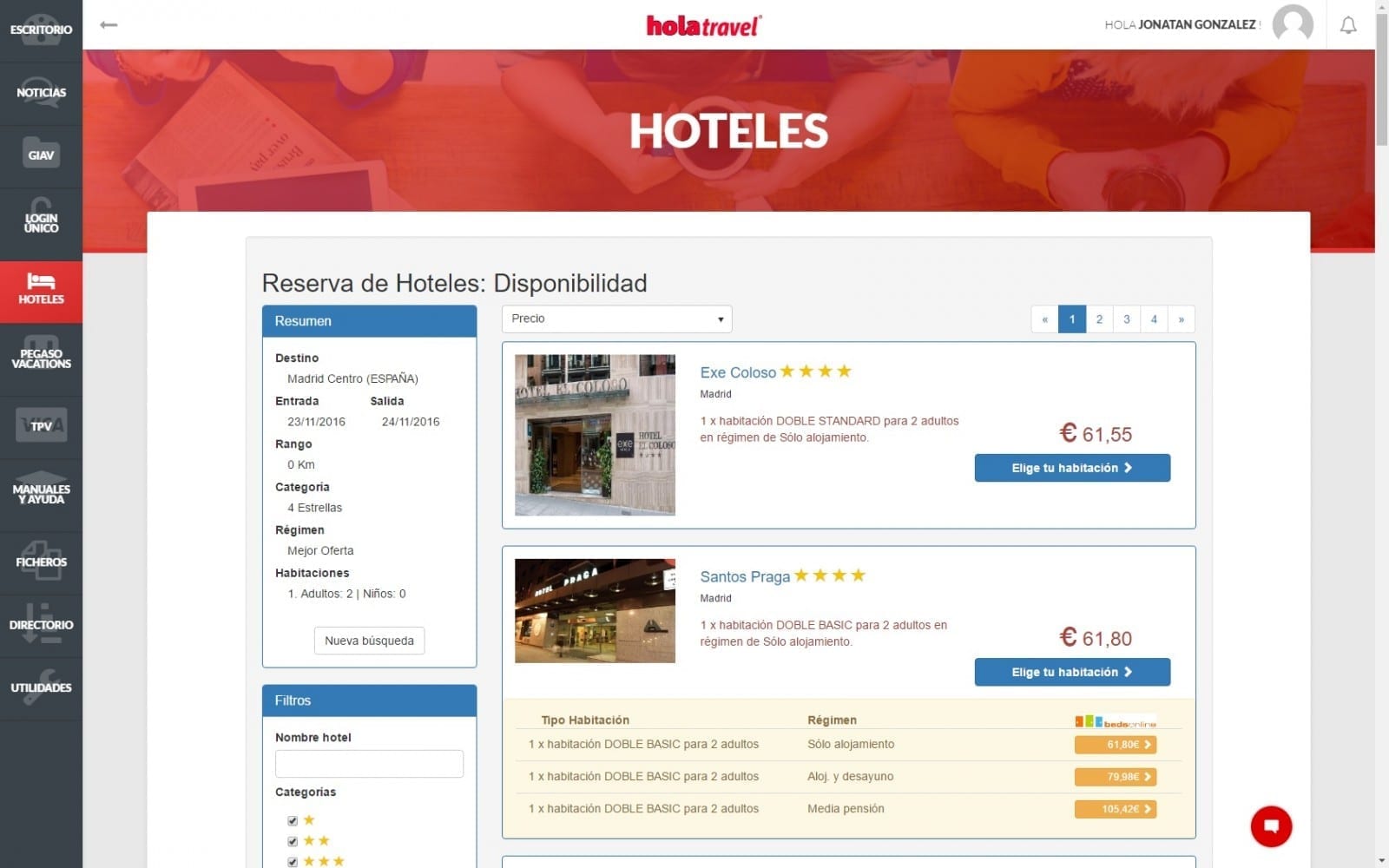Click Nueva búsqueda button

pyautogui.click(x=369, y=641)
